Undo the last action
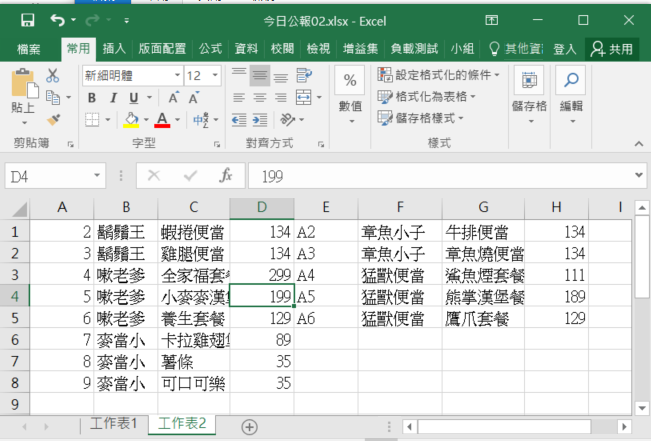The height and width of the screenshot is (441, 651). 57,20
